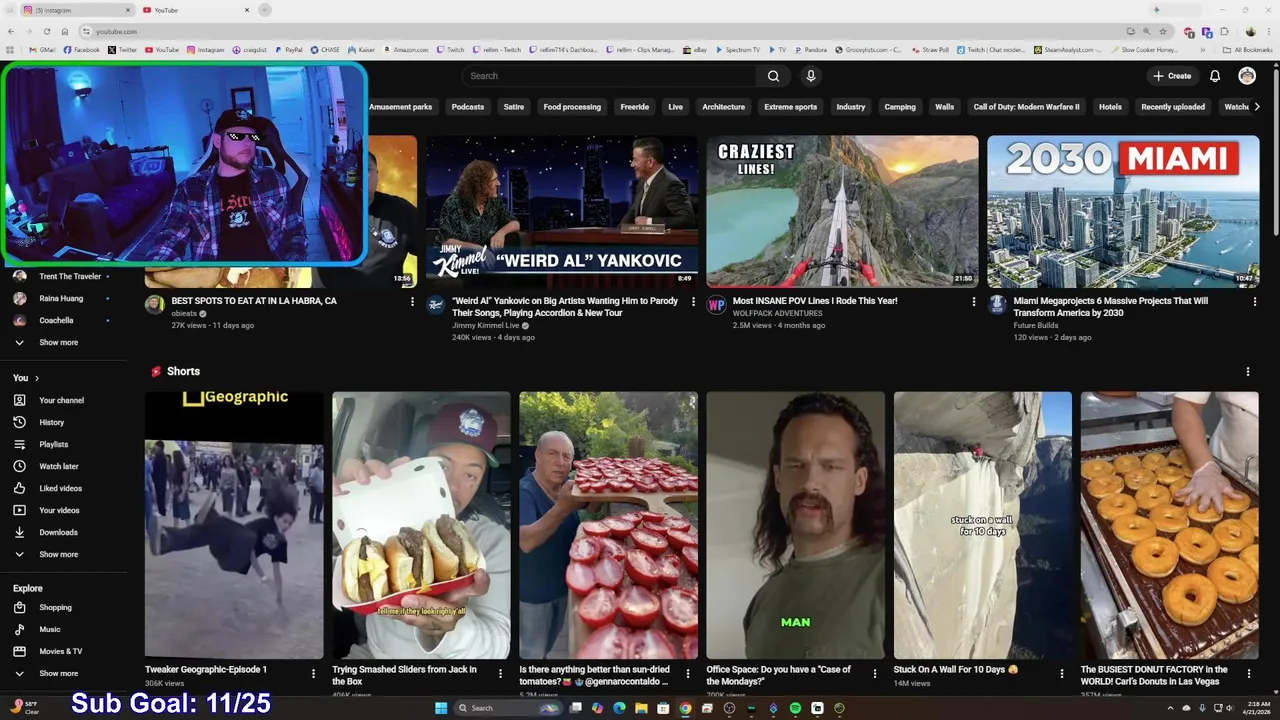Play the Craziest Lines POV thumbnail
The image size is (1280, 720).
(x=842, y=211)
